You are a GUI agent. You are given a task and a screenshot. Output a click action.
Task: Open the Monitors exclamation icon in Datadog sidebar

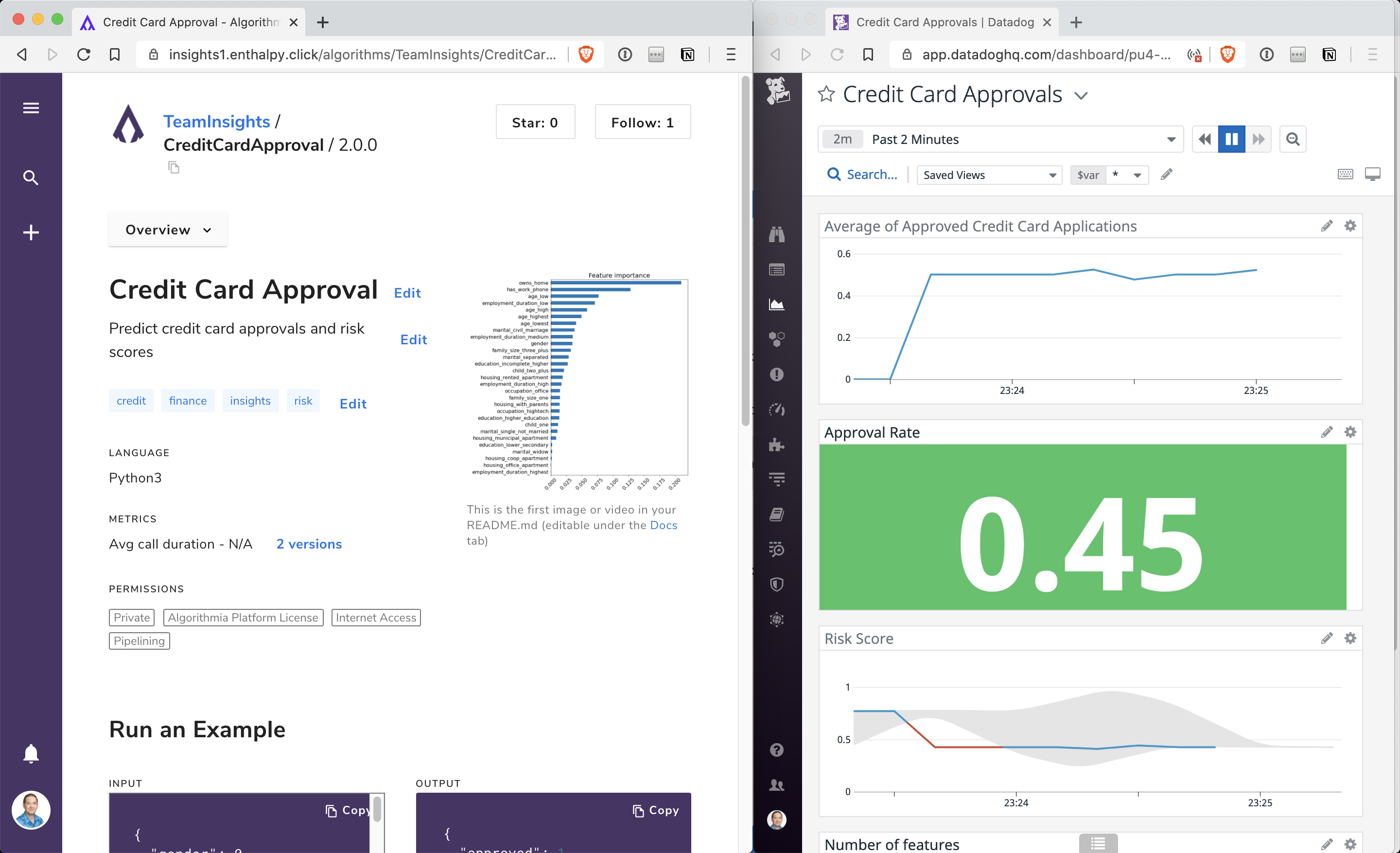click(x=777, y=374)
